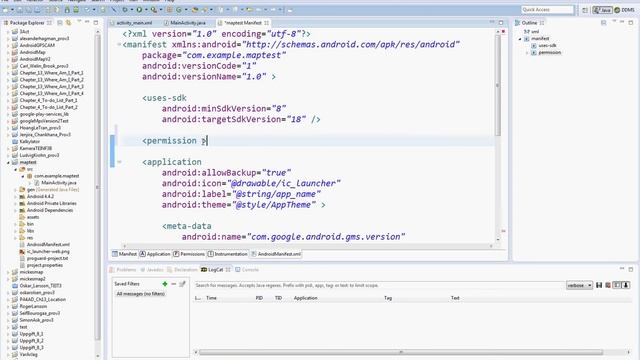
Task: Open the Quick Access search field
Action: coord(547,9)
